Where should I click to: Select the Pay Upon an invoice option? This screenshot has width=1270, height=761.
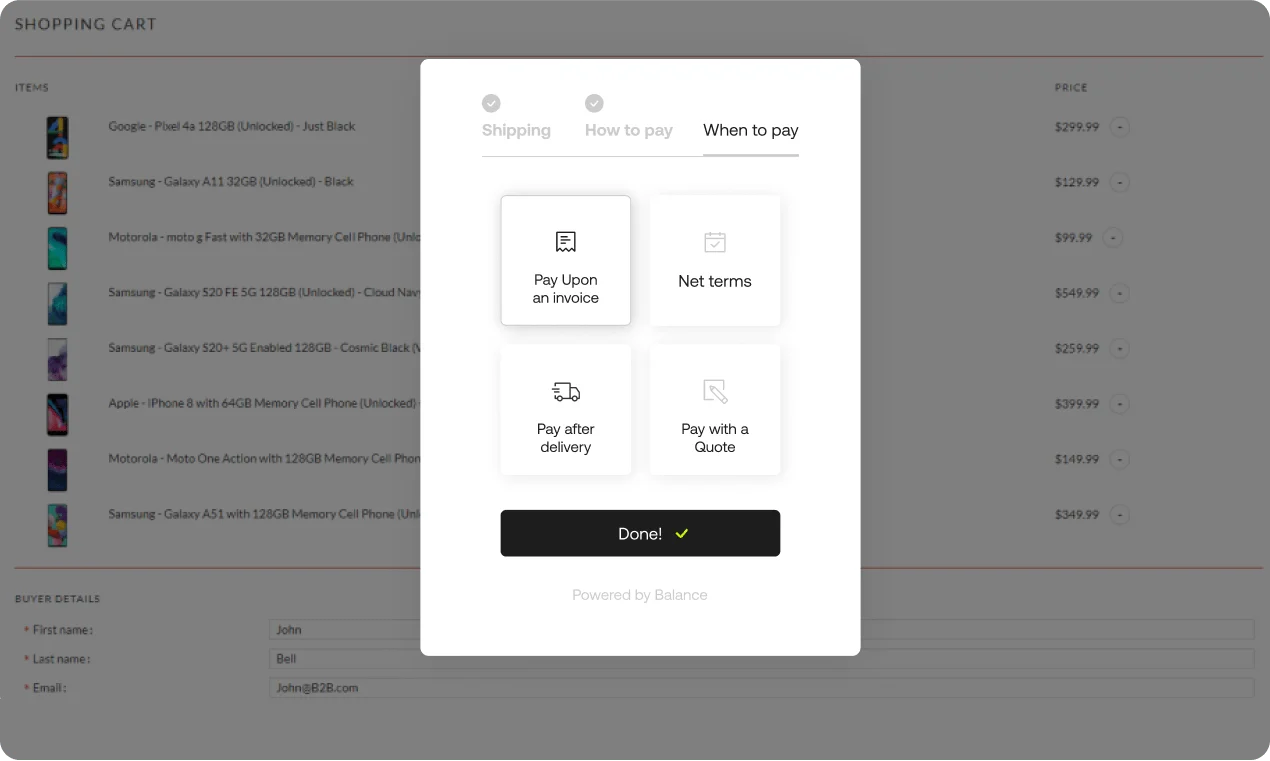coord(566,260)
